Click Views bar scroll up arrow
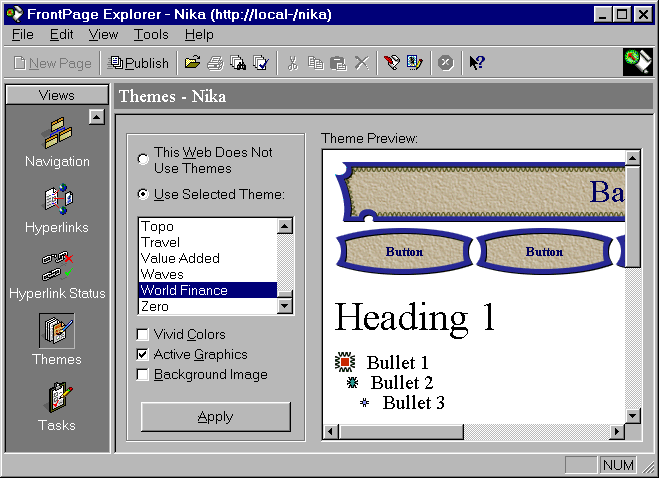Image resolution: width=659 pixels, height=478 pixels. 97,117
